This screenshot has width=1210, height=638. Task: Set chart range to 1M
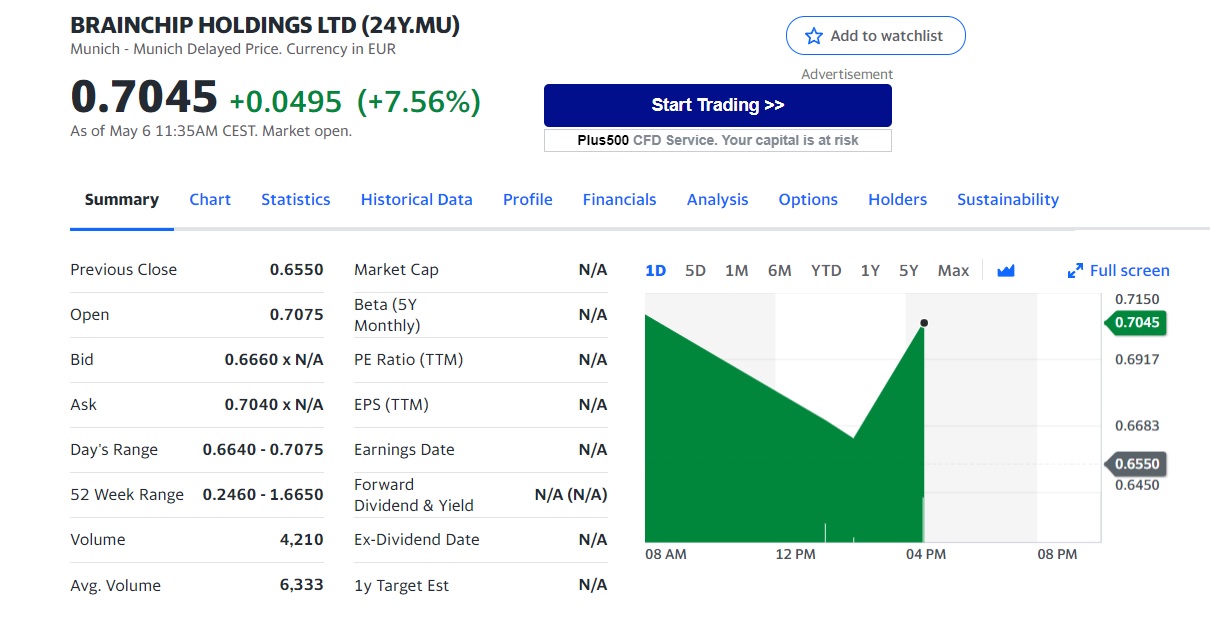click(x=736, y=271)
